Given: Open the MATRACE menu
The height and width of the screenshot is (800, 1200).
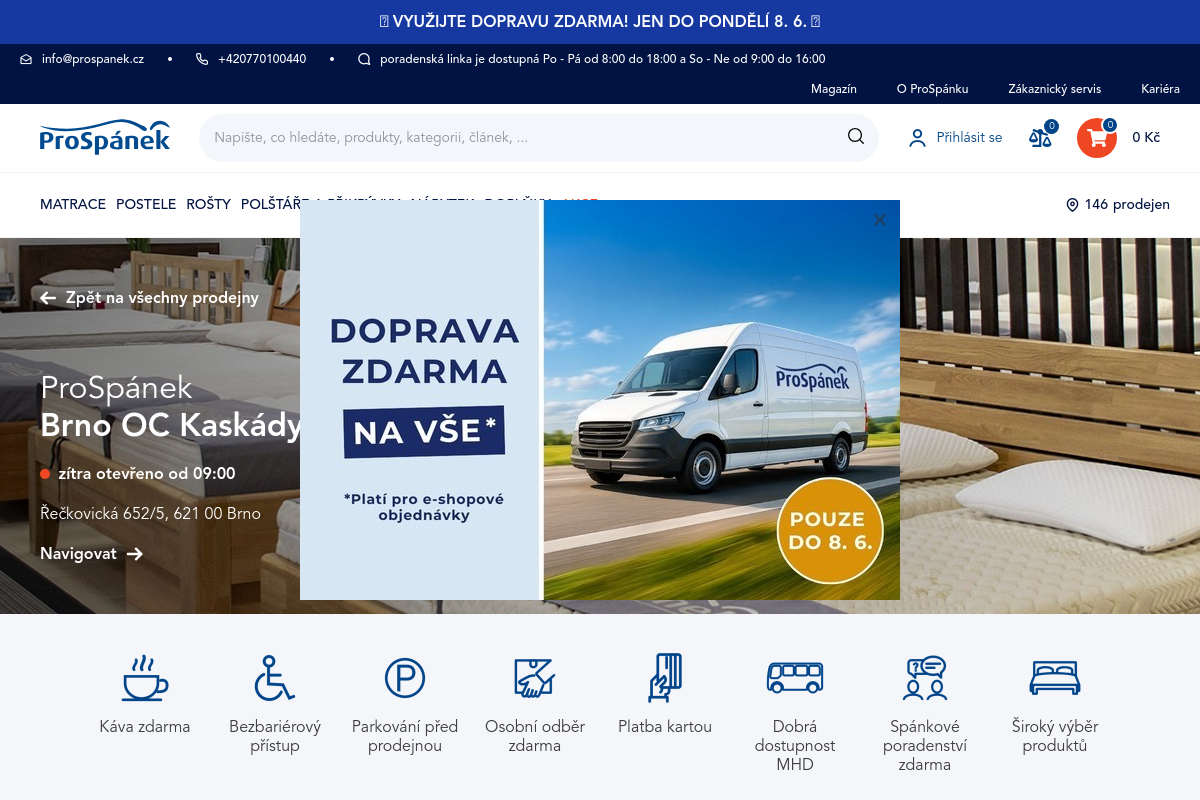Looking at the screenshot, I should point(73,204).
